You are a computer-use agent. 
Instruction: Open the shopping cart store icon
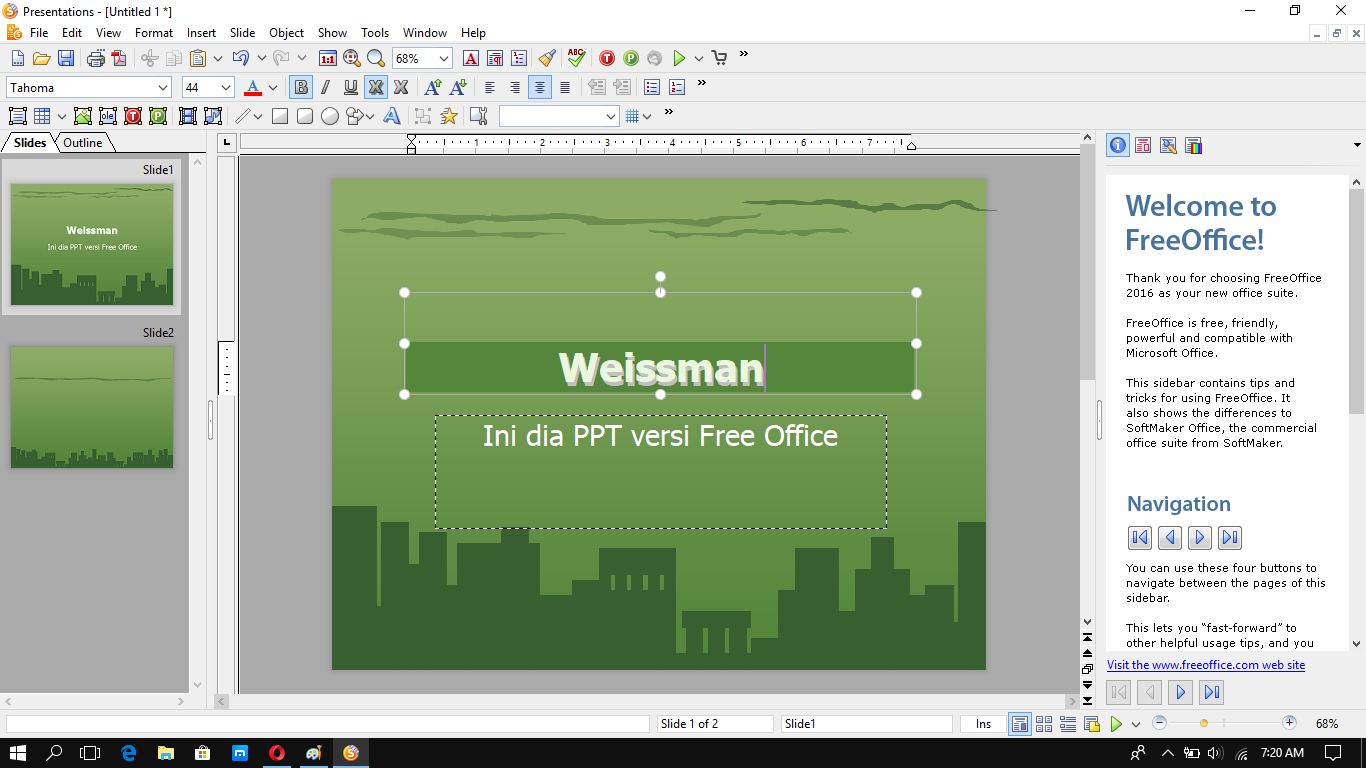click(719, 58)
